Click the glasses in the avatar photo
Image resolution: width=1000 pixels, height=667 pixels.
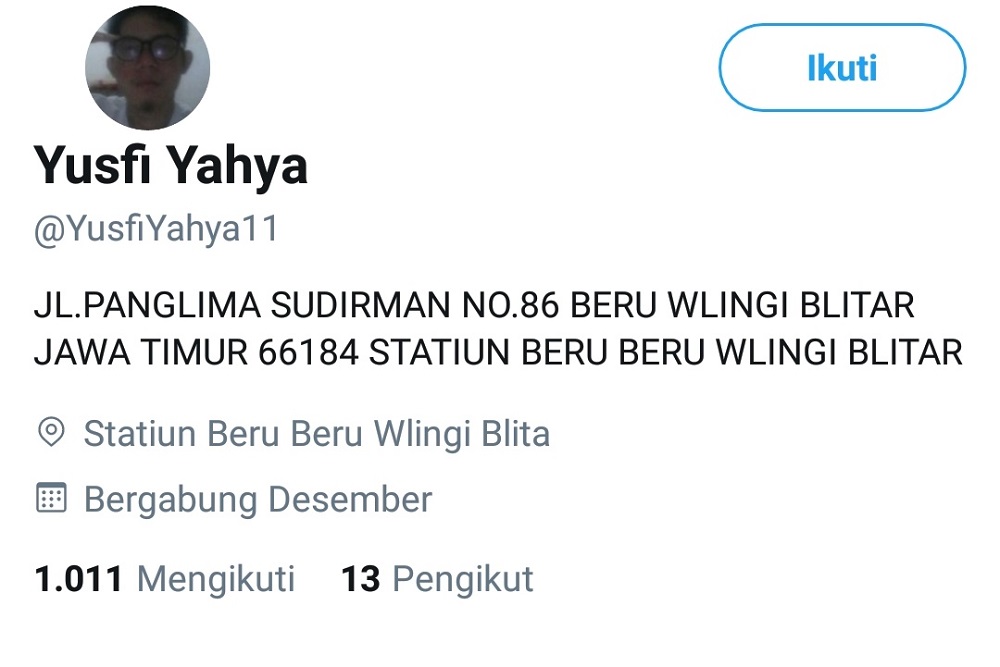tap(148, 50)
